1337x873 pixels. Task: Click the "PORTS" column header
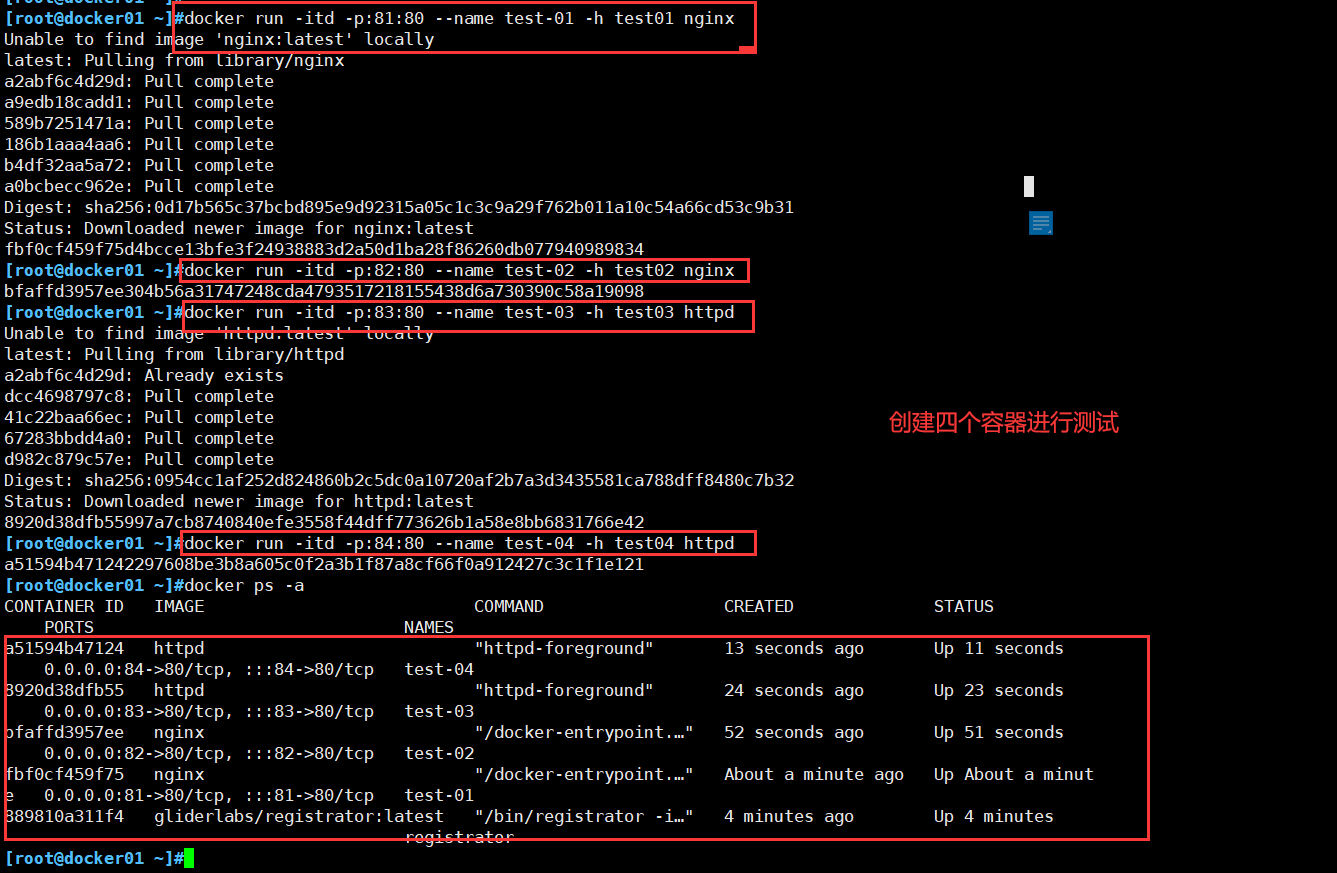click(69, 627)
